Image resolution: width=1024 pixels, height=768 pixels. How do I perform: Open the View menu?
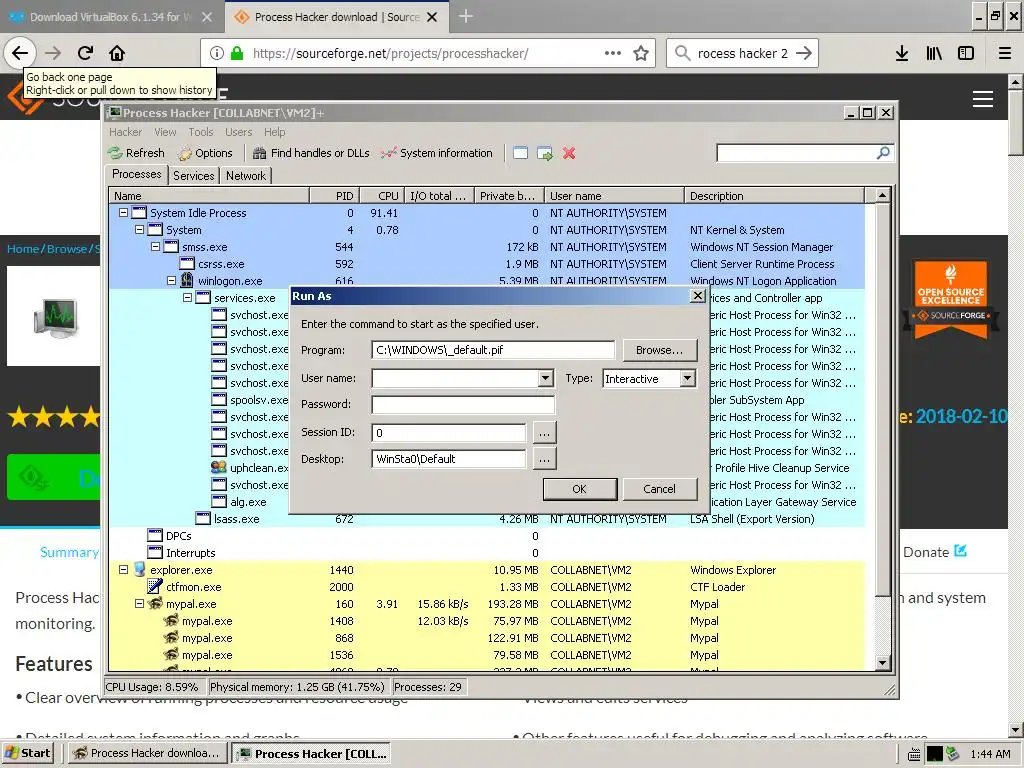tap(165, 132)
